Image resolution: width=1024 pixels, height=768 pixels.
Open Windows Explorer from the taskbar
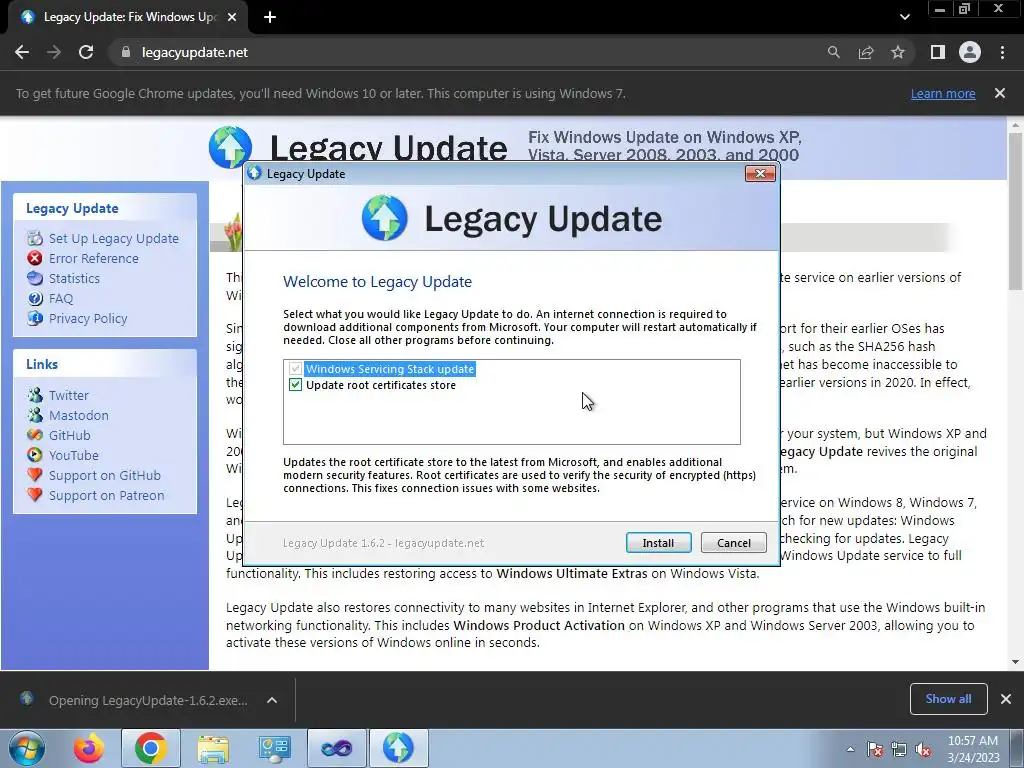pos(213,748)
